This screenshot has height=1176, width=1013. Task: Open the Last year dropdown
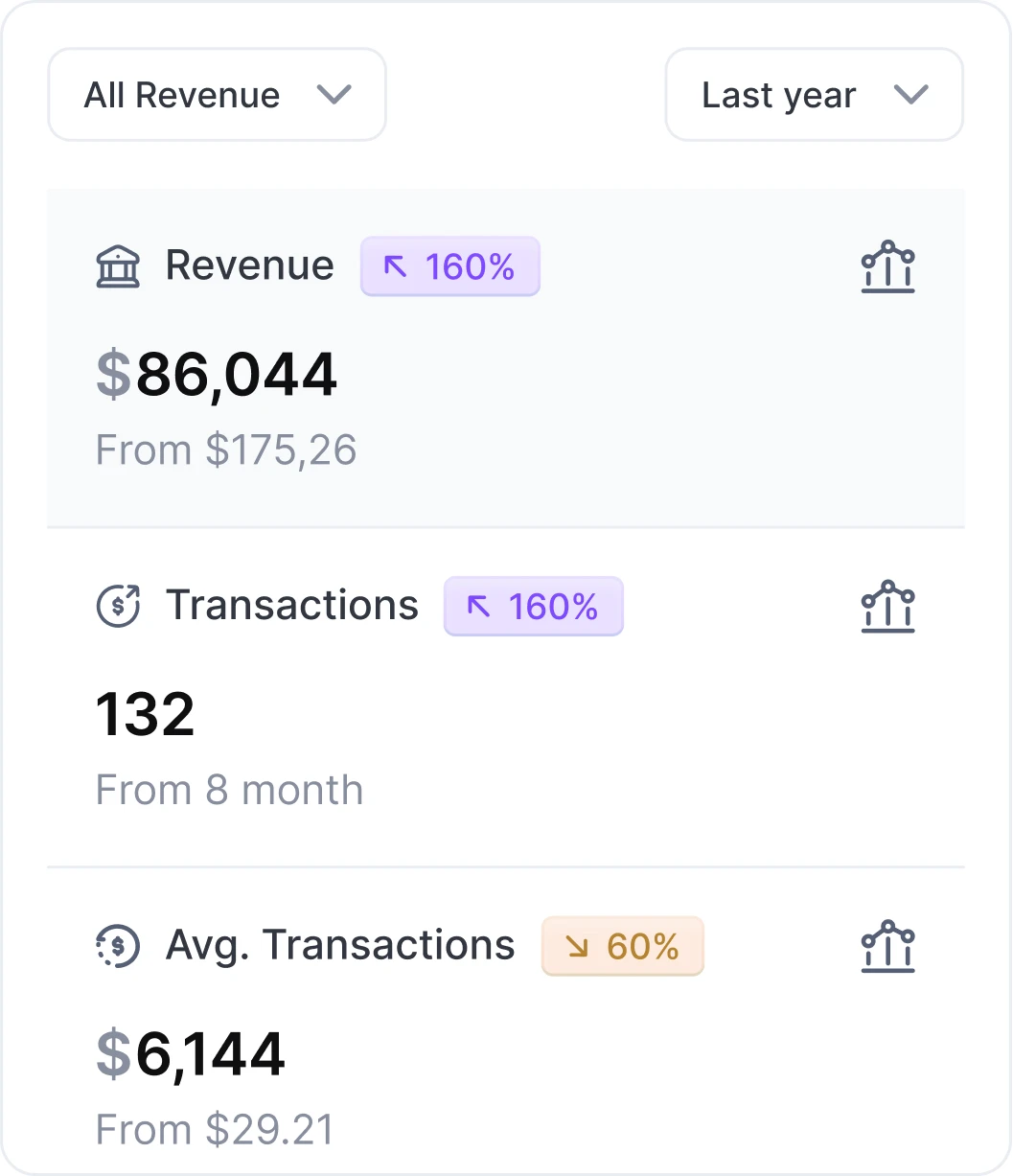pos(813,94)
